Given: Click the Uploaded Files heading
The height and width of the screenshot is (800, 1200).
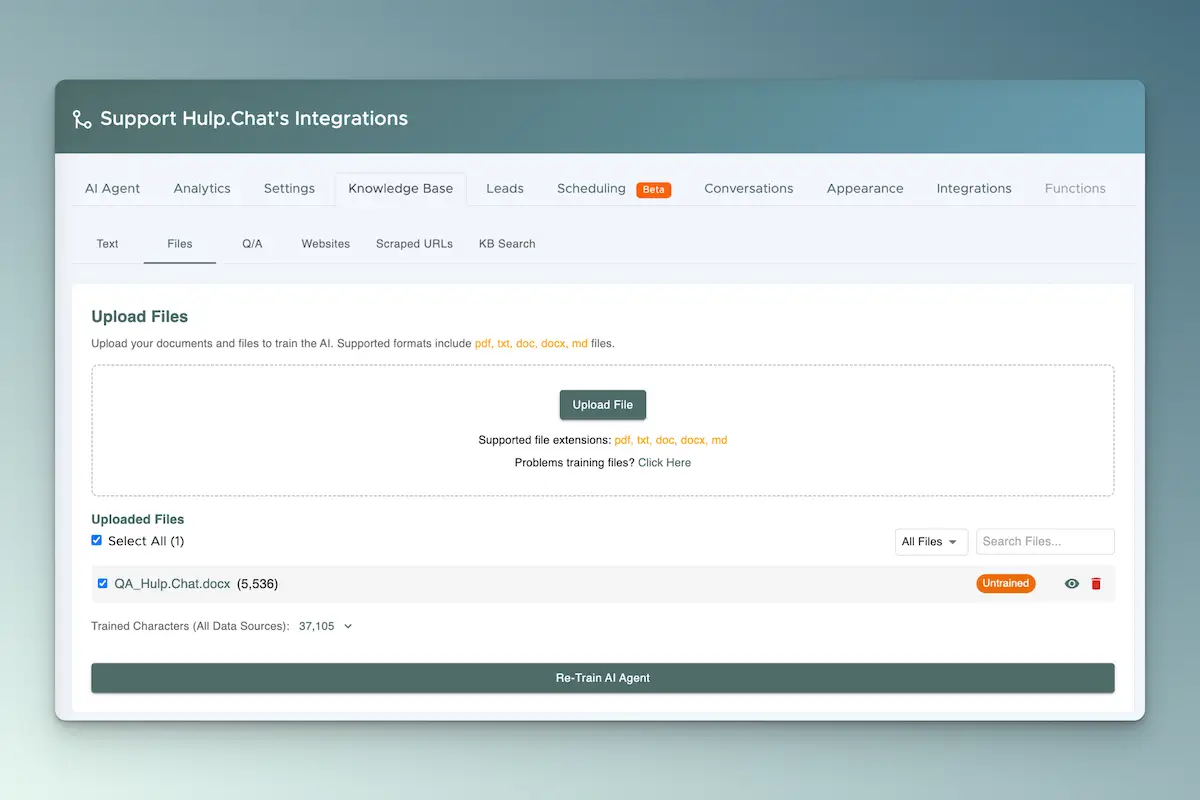Looking at the screenshot, I should [x=138, y=519].
